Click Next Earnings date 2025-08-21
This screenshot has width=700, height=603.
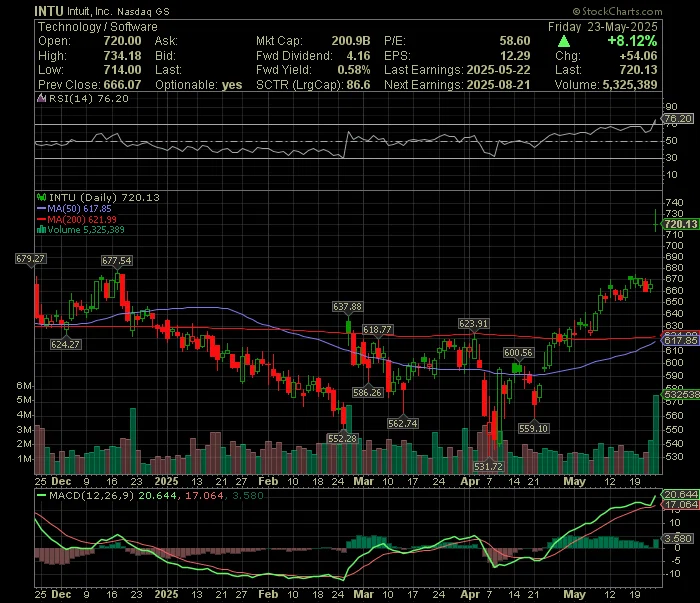(x=498, y=85)
